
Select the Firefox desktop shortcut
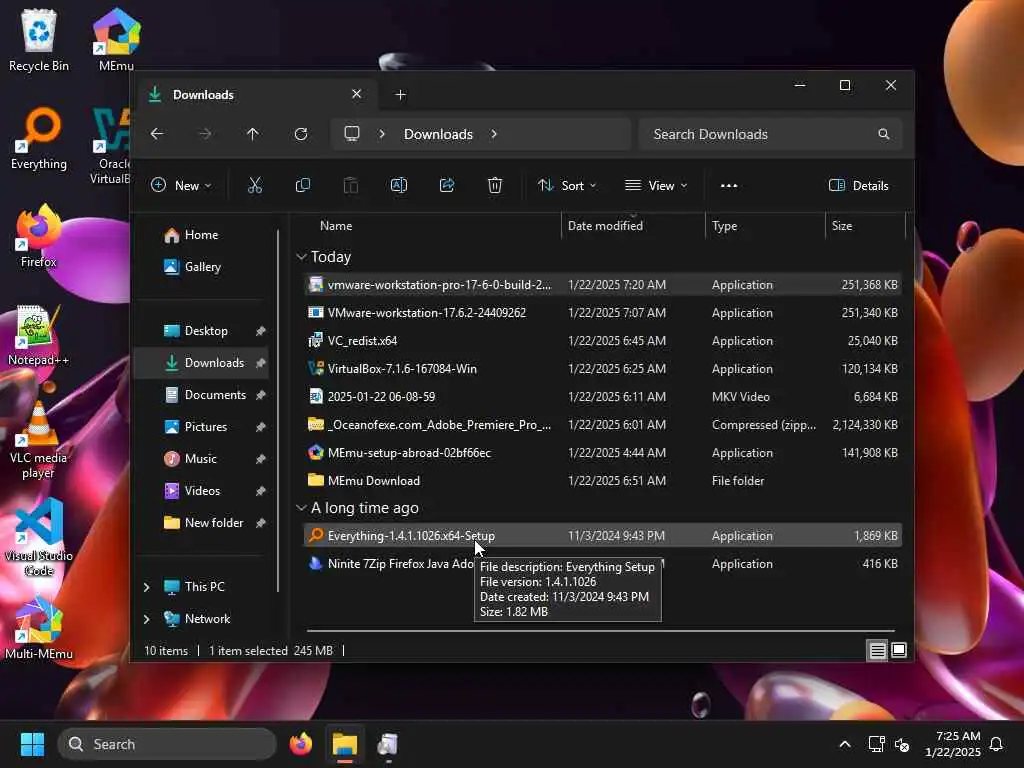point(39,236)
